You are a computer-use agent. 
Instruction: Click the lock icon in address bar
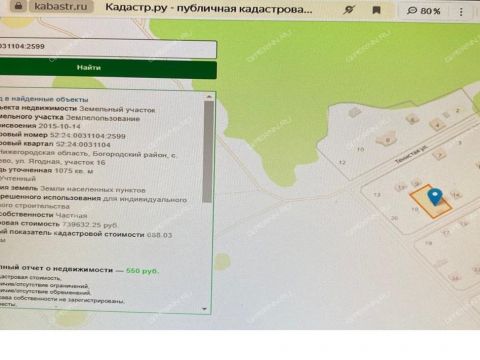pyautogui.click(x=18, y=6)
